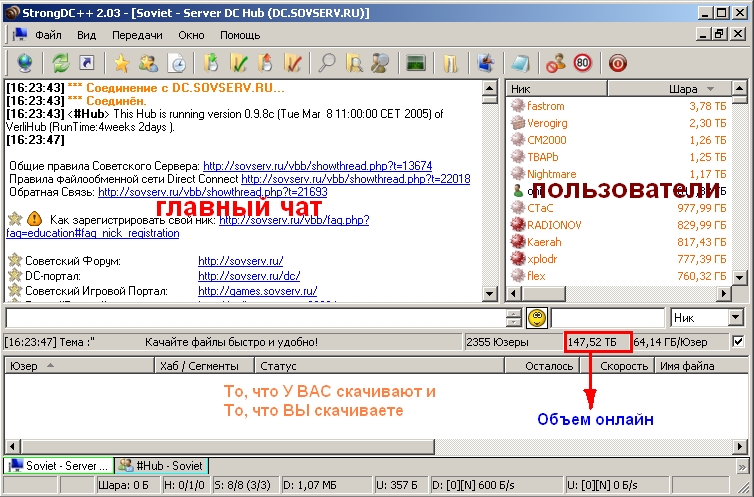Click the user list scroll-down arrow

point(740,277)
